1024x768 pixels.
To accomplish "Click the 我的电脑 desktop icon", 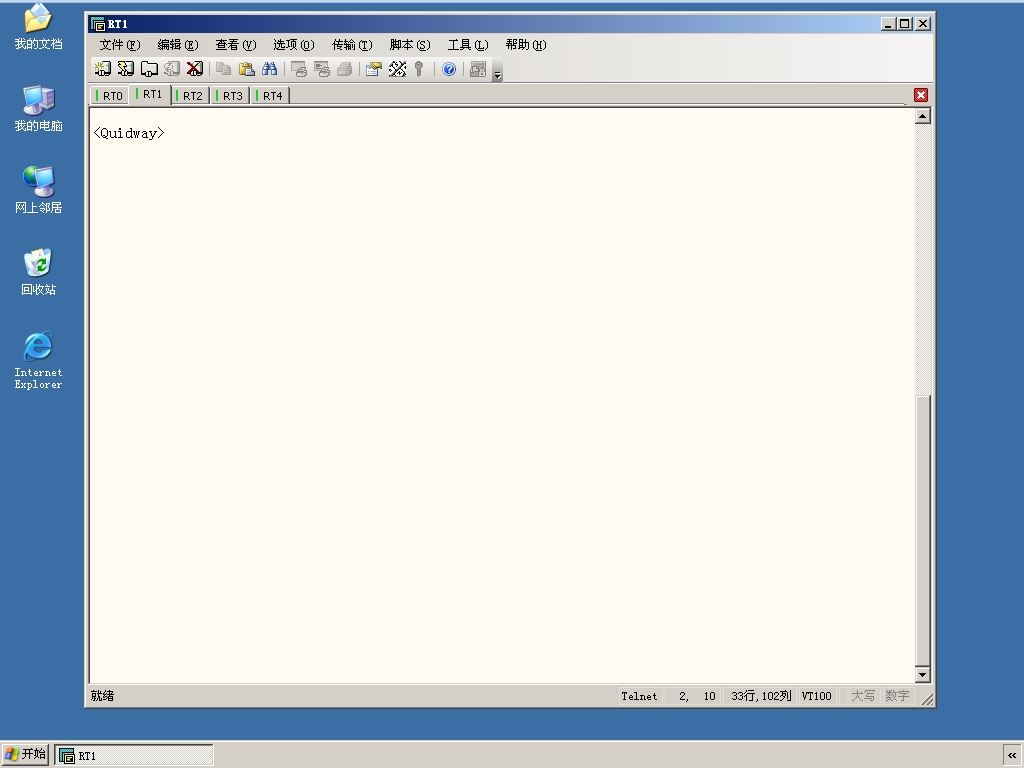I will (x=39, y=108).
